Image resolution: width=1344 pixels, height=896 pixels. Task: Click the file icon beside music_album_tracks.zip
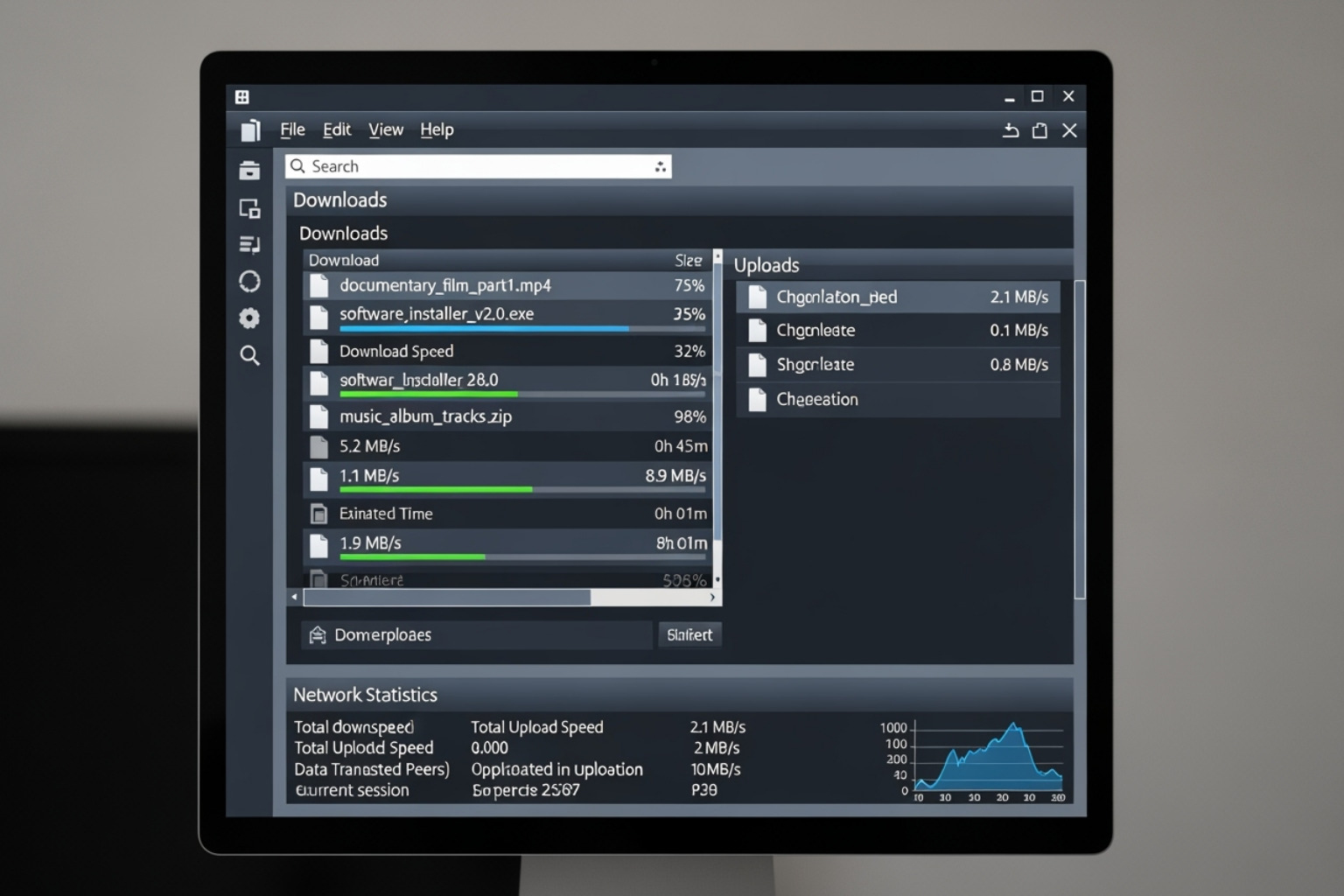[x=319, y=416]
